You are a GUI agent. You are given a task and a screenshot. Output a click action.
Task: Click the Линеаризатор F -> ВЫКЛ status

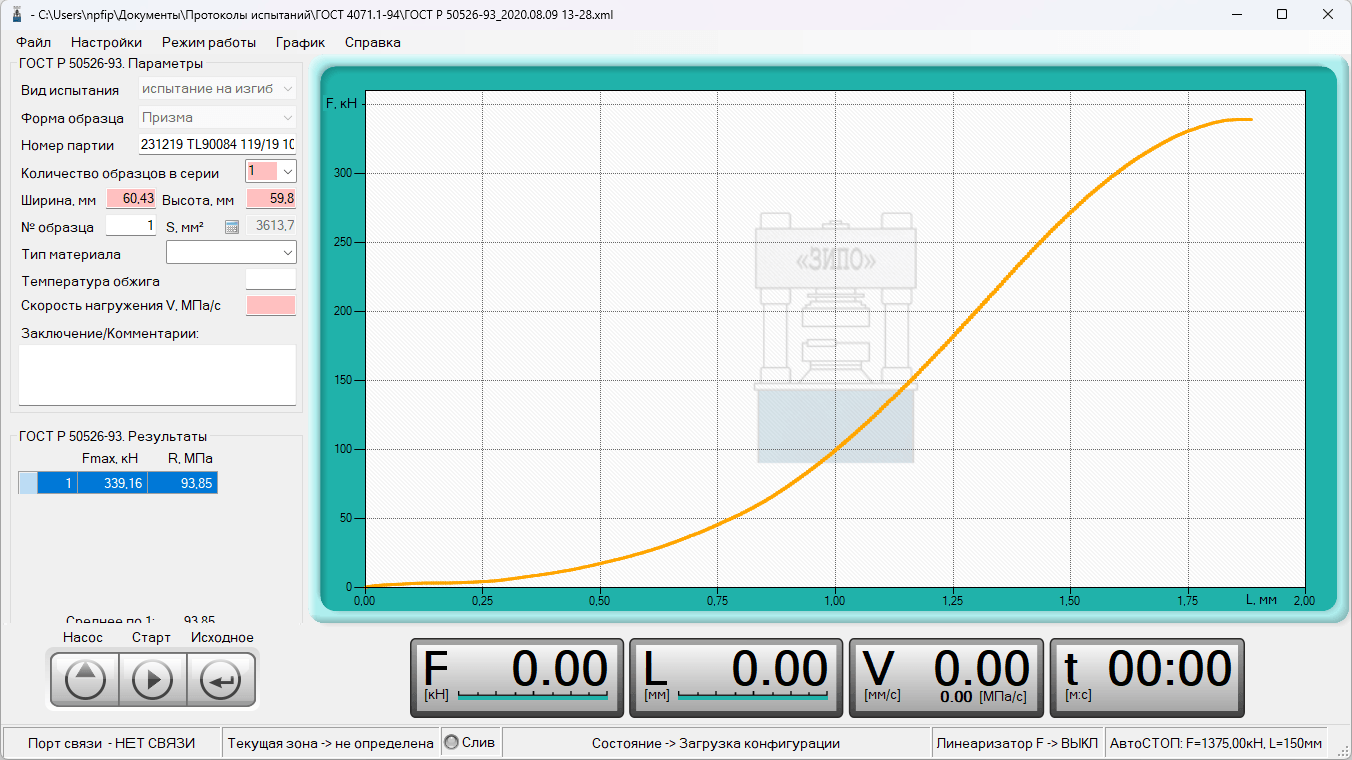tap(1018, 743)
